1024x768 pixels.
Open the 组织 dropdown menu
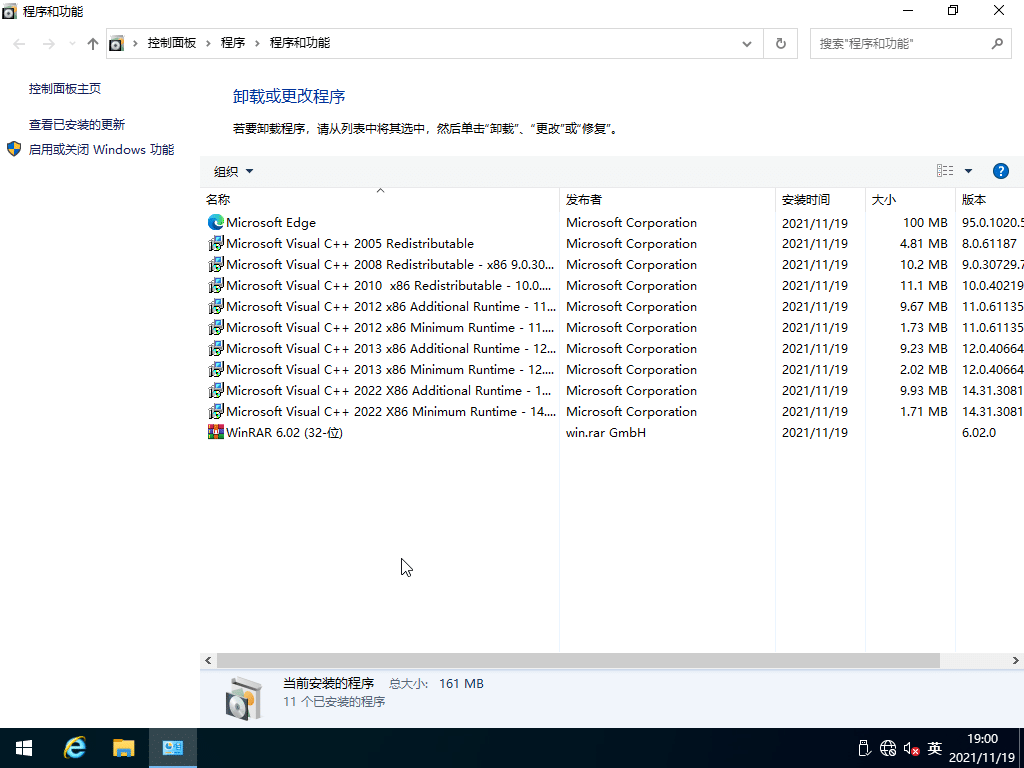click(234, 171)
